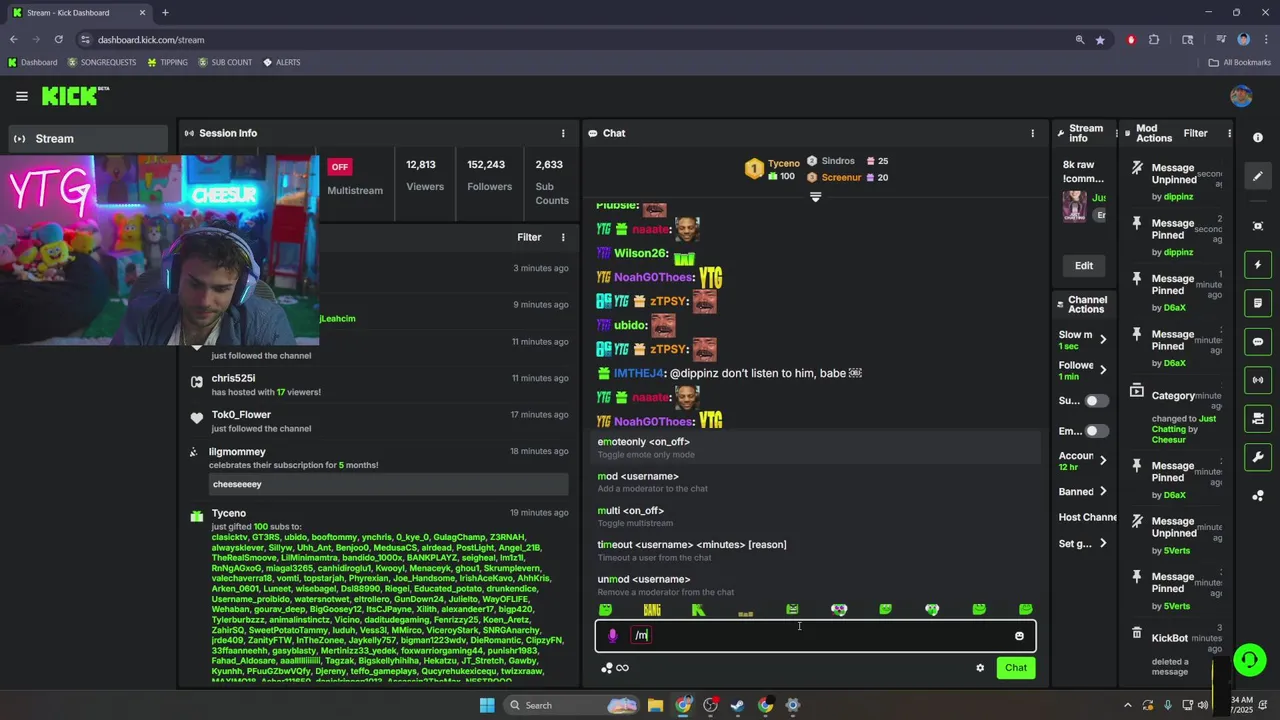Open the ALERTS bookmark
This screenshot has width=1280, height=720.
coord(282,62)
